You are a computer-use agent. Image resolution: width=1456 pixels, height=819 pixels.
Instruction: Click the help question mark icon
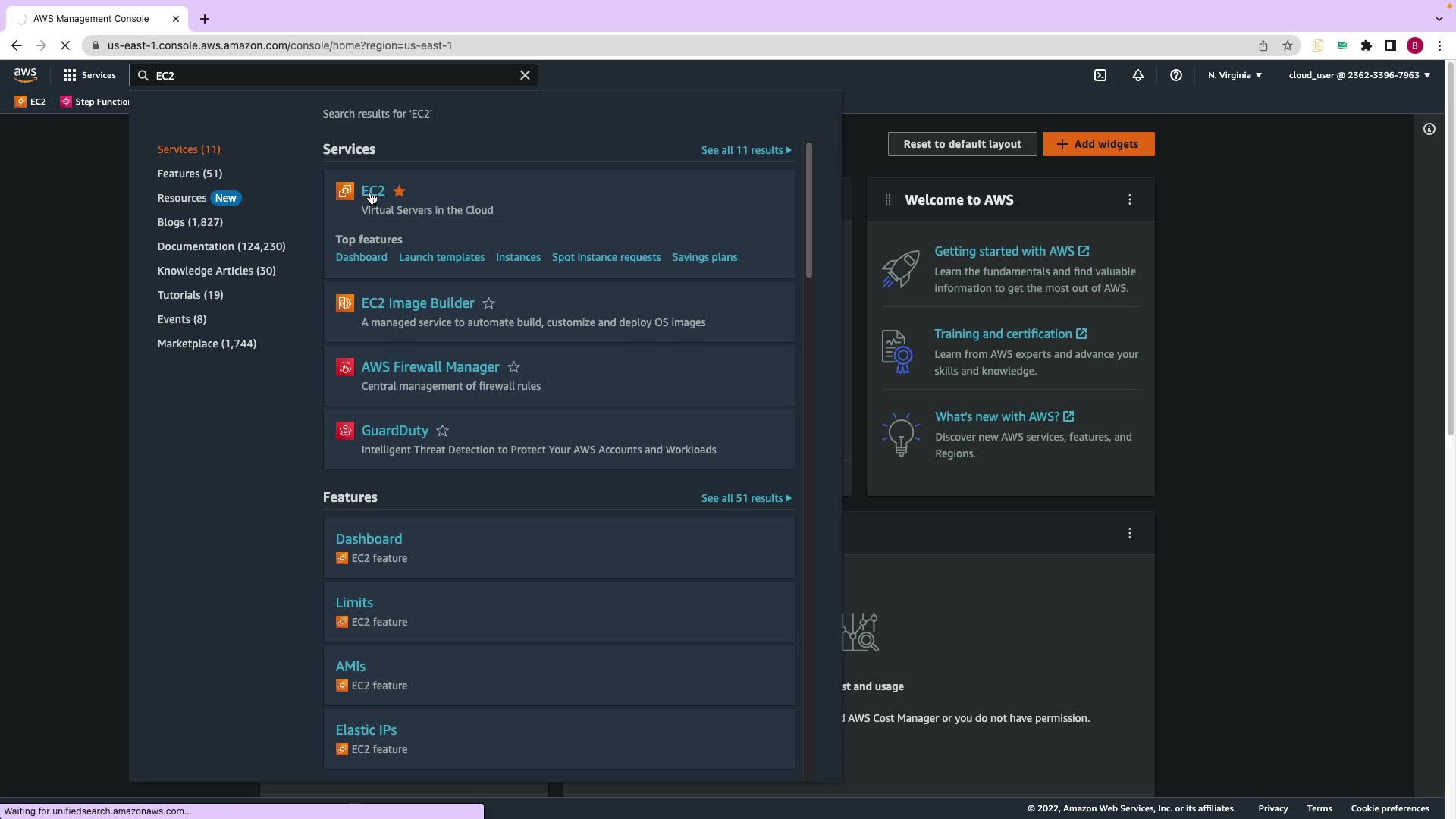coord(1176,75)
